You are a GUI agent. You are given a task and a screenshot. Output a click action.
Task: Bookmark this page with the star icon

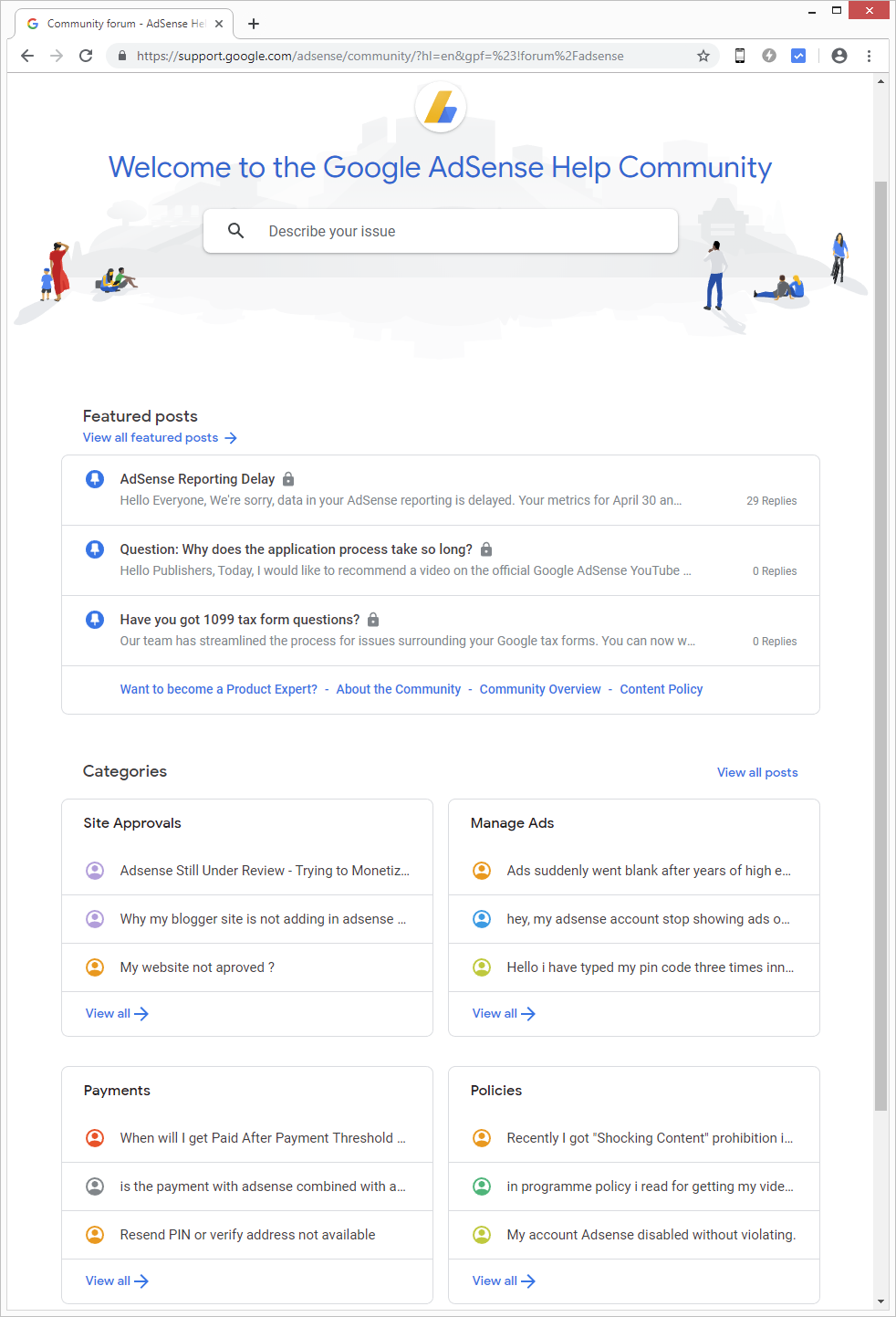(703, 56)
